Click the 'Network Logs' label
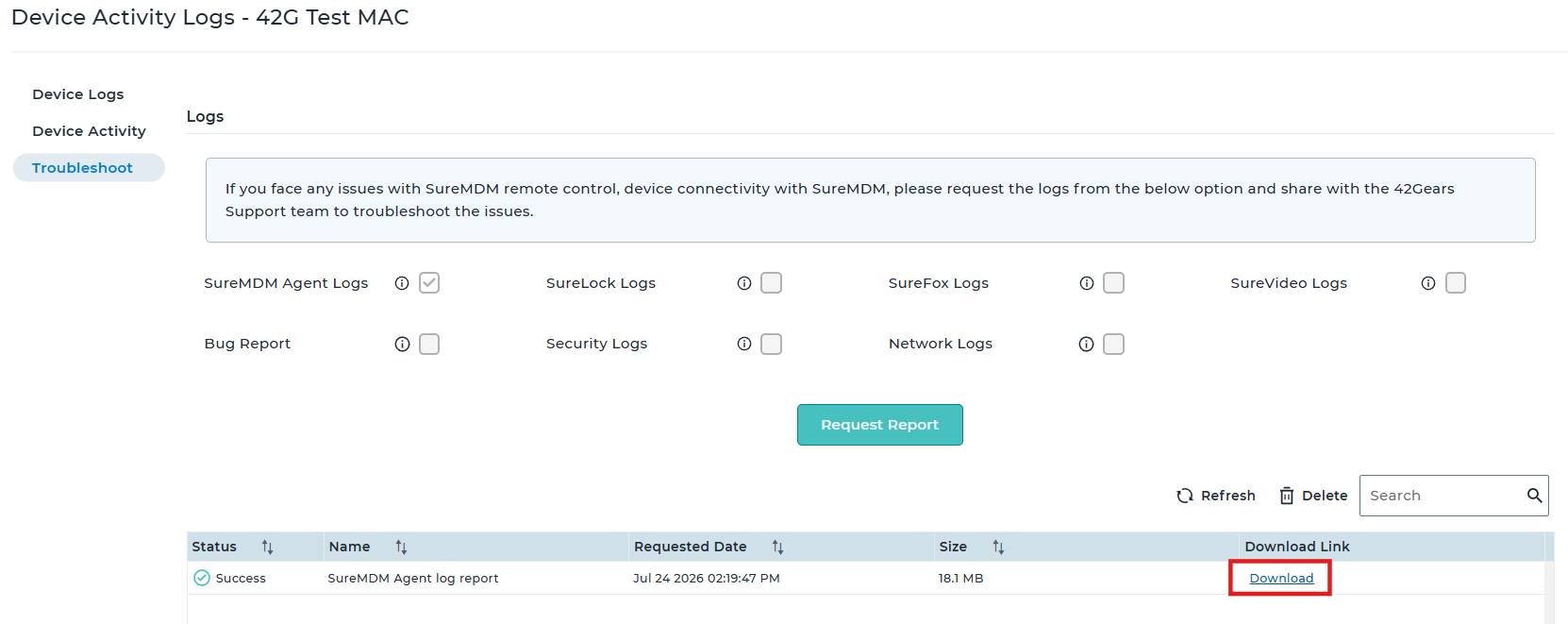The height and width of the screenshot is (624, 1568). click(941, 344)
